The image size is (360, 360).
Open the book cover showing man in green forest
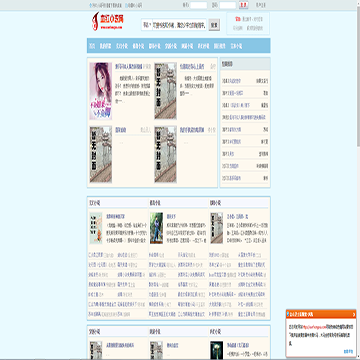pyautogui.click(x=156, y=228)
